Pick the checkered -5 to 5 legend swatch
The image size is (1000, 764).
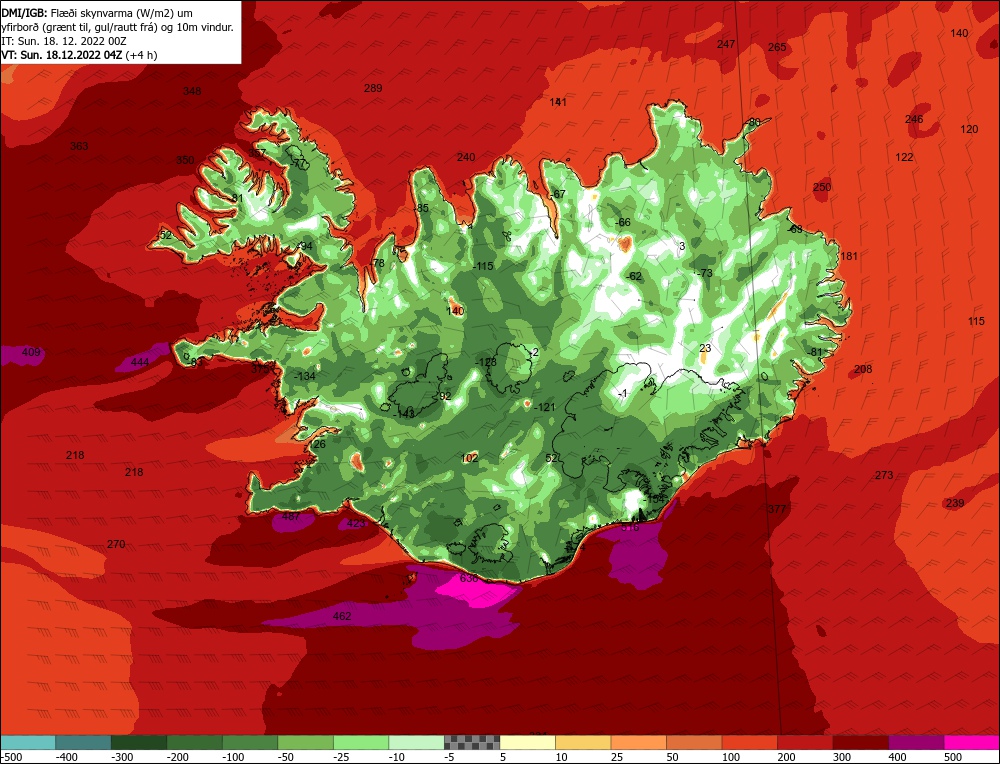pyautogui.click(x=472, y=742)
